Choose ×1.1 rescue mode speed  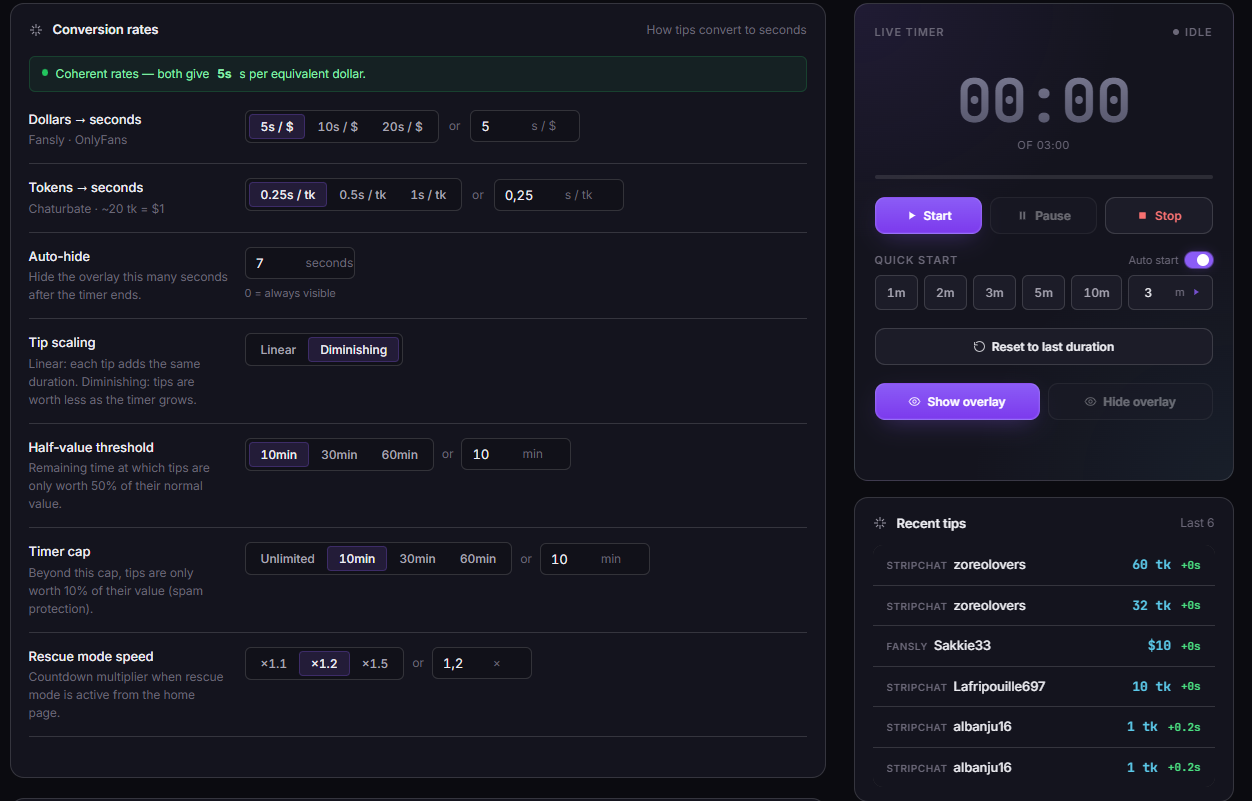[273, 664]
